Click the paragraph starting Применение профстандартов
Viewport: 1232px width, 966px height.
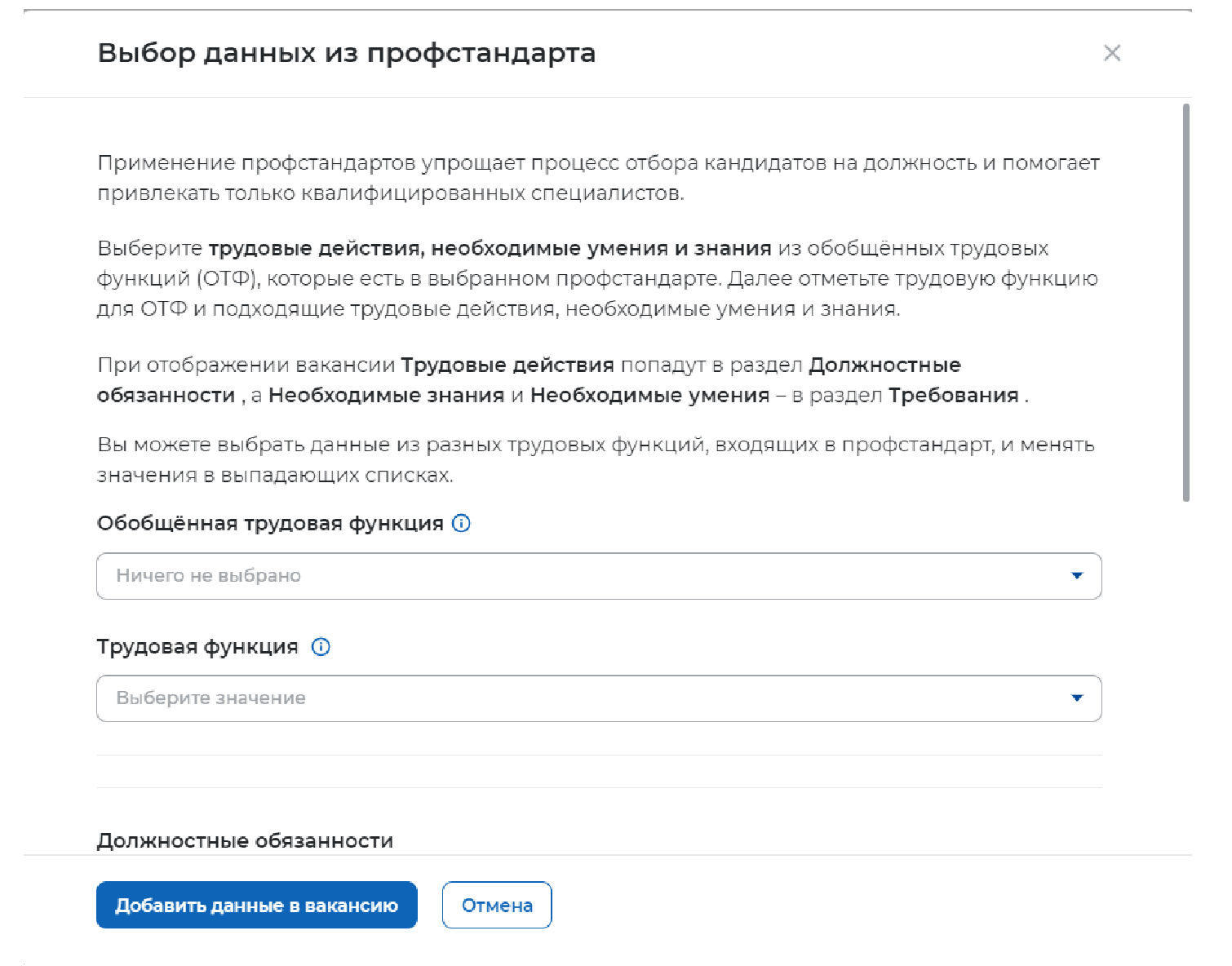598,178
